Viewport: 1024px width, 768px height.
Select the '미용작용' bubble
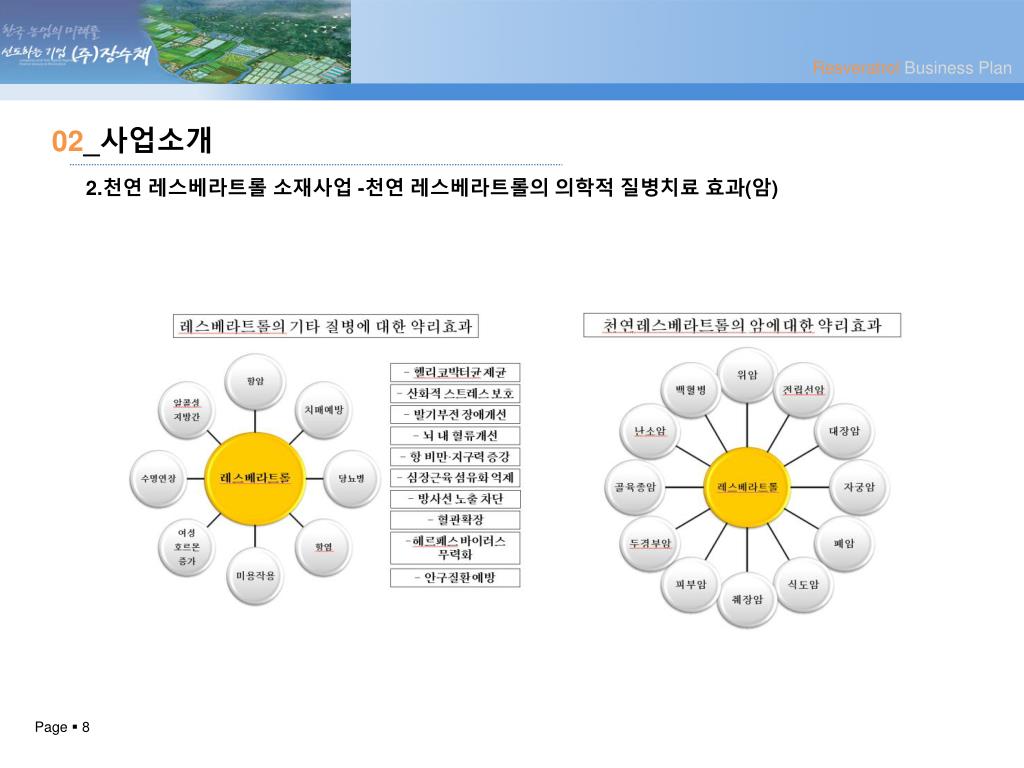[255, 576]
